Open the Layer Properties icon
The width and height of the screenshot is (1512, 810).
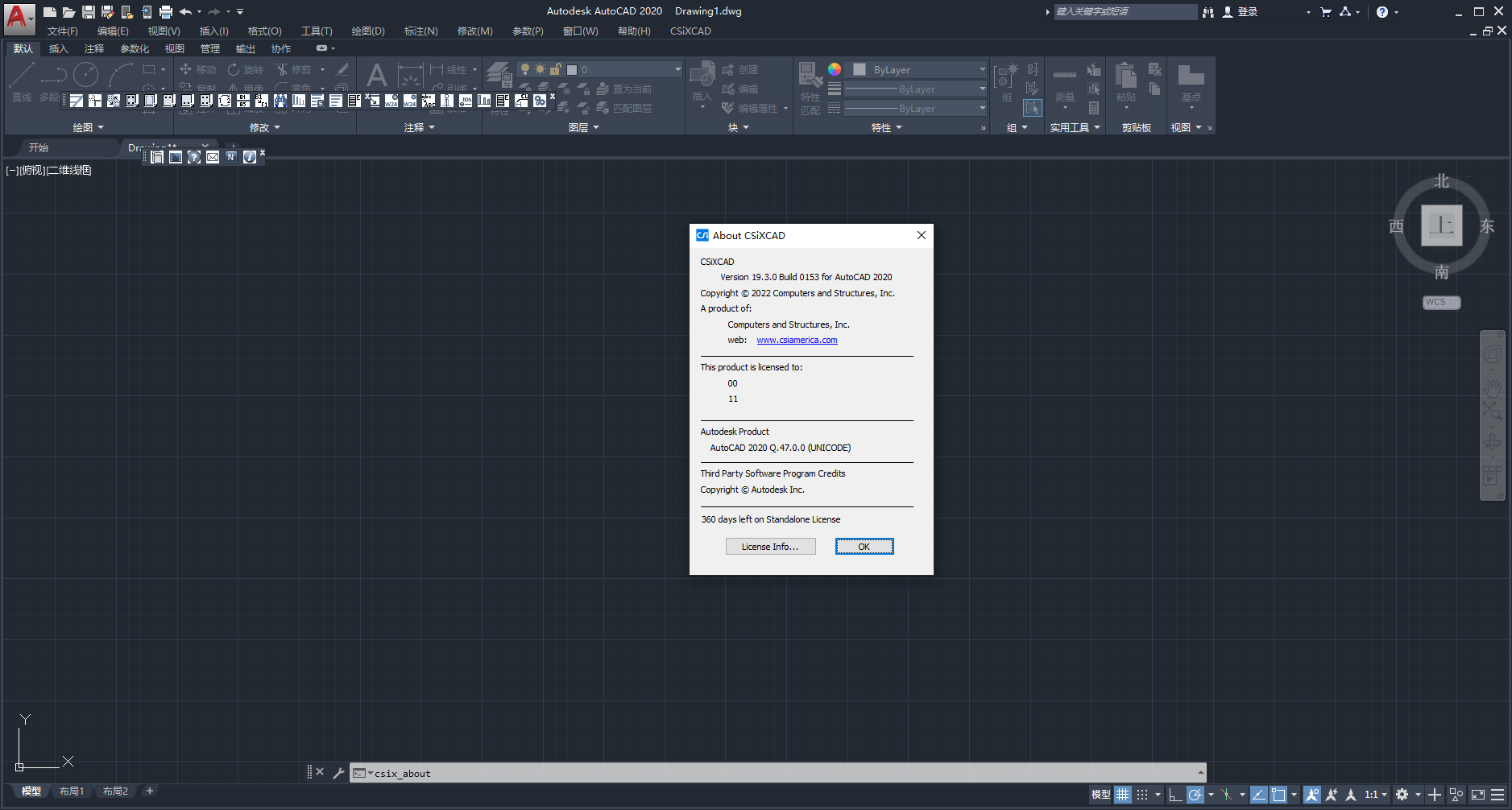coord(499,75)
